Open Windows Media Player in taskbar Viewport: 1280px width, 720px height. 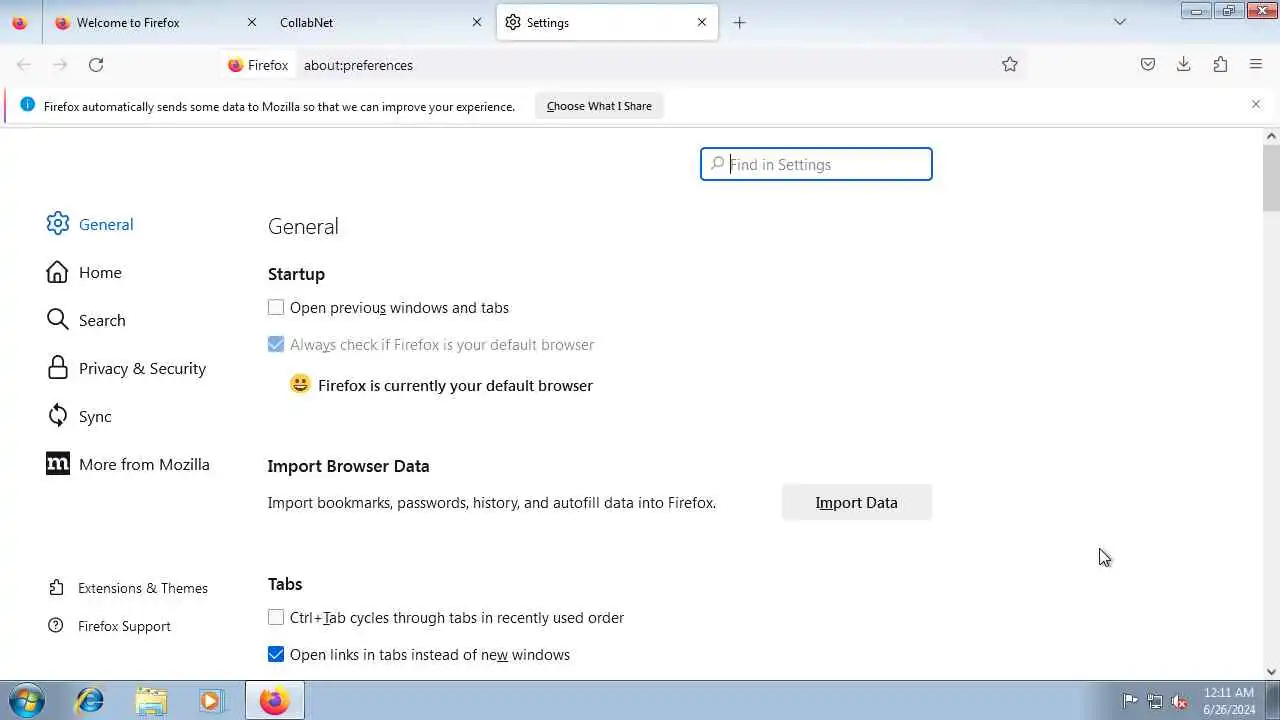(211, 701)
